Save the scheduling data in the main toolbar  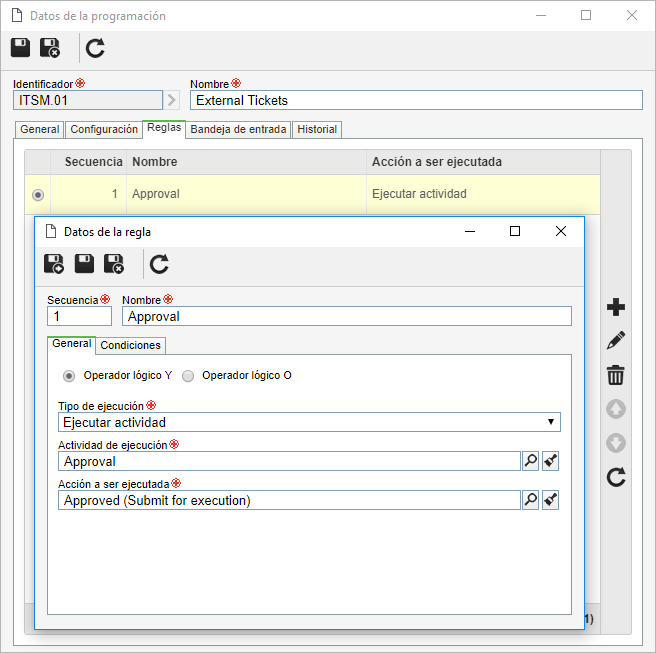point(20,48)
